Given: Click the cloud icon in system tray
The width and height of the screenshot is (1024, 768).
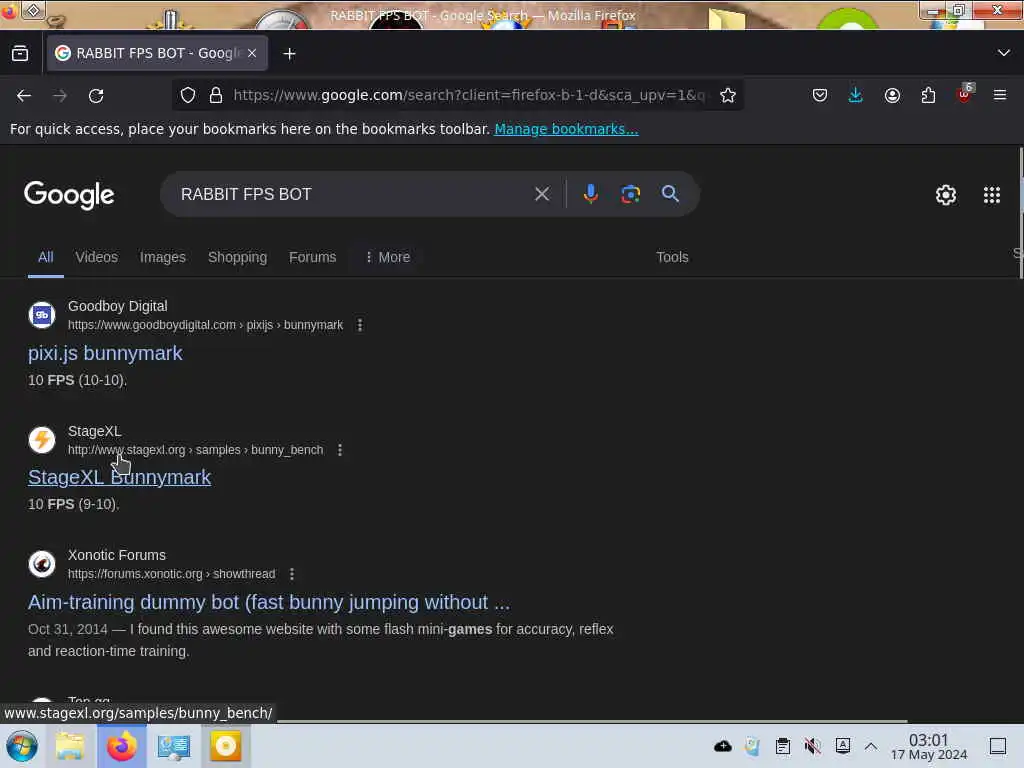Looking at the screenshot, I should (x=723, y=746).
